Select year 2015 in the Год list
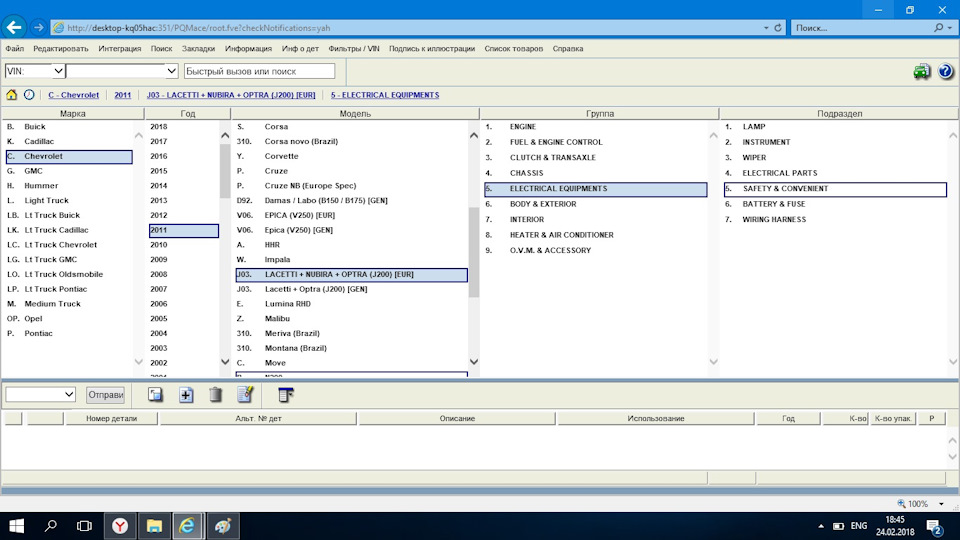960x540 pixels. [184, 171]
